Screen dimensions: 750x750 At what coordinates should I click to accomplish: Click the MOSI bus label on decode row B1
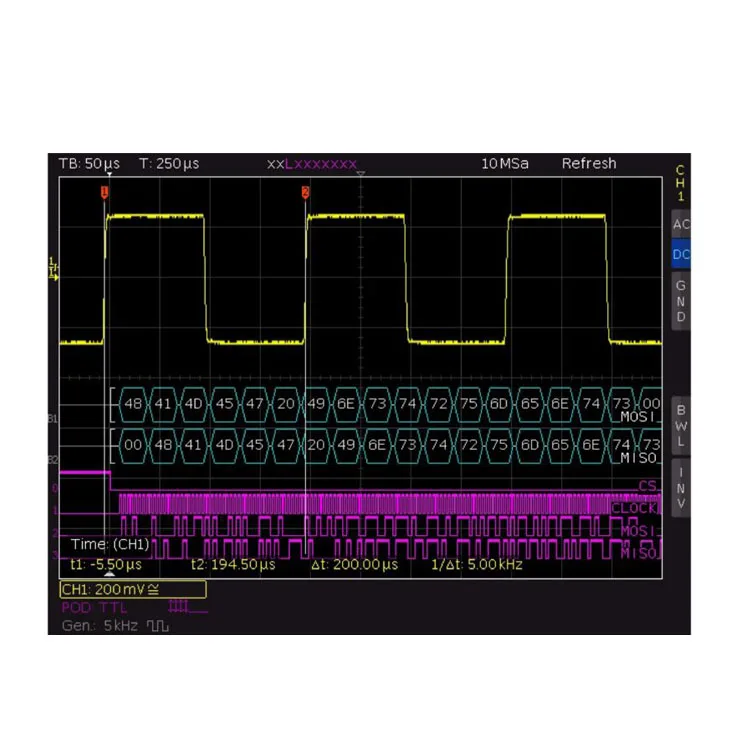point(638,417)
